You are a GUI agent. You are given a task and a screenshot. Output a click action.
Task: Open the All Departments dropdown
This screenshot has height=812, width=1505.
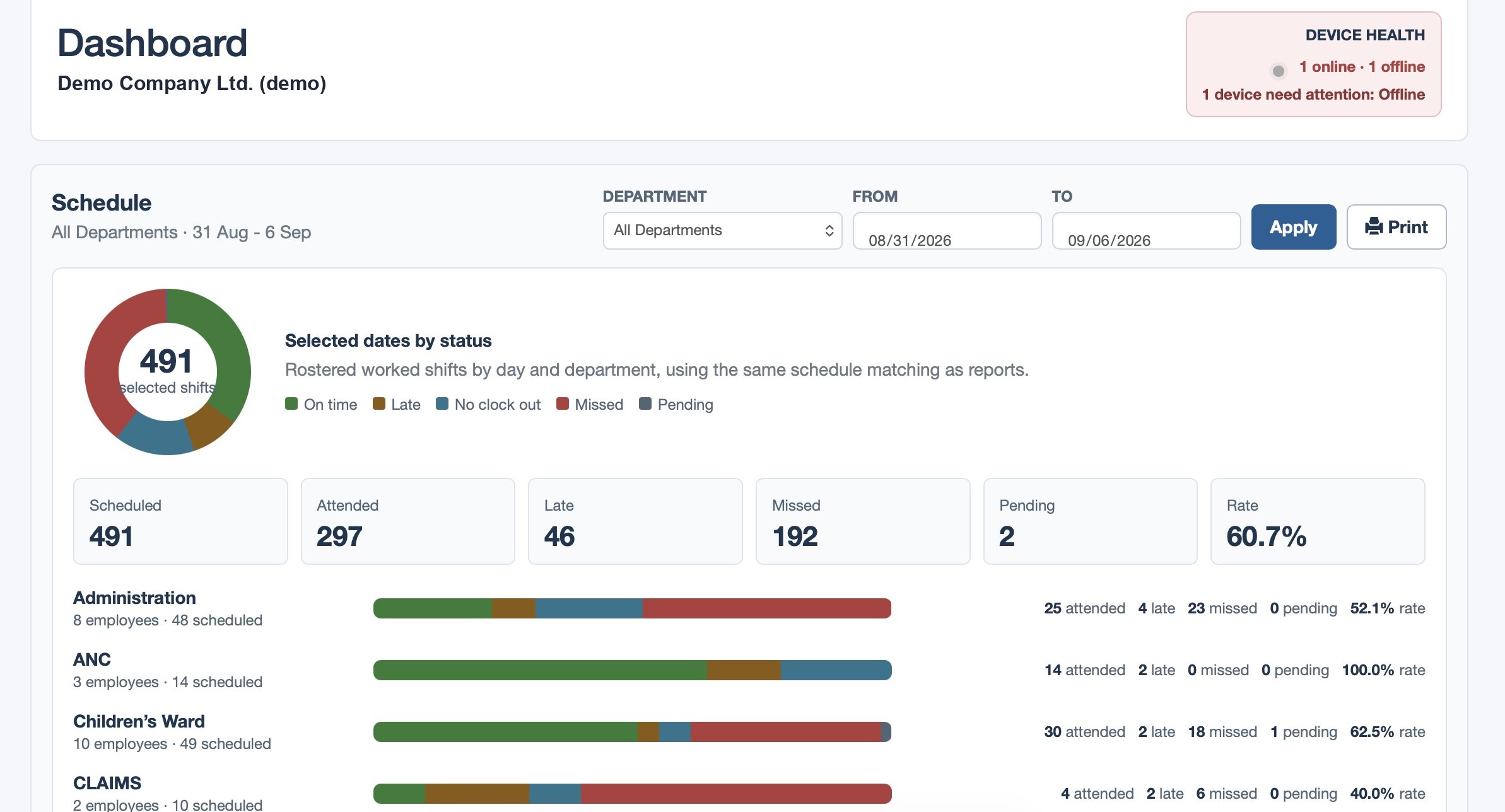[x=722, y=230]
